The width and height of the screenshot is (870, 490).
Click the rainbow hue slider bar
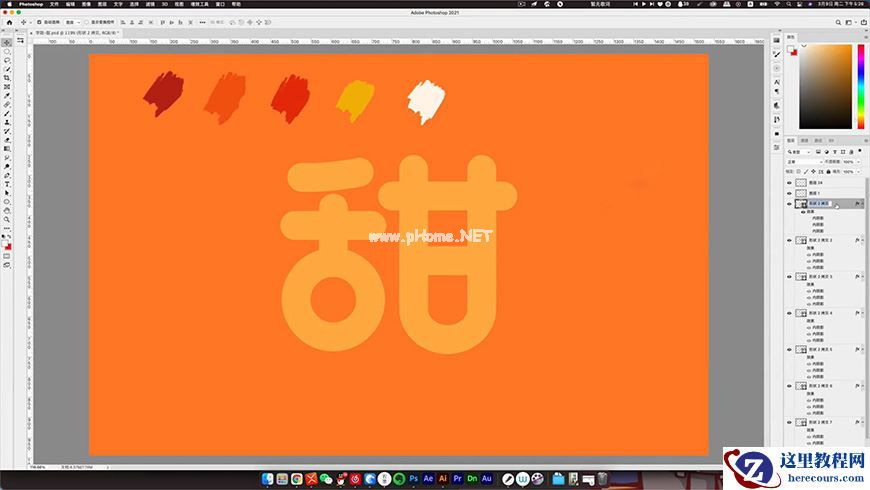[x=861, y=87]
